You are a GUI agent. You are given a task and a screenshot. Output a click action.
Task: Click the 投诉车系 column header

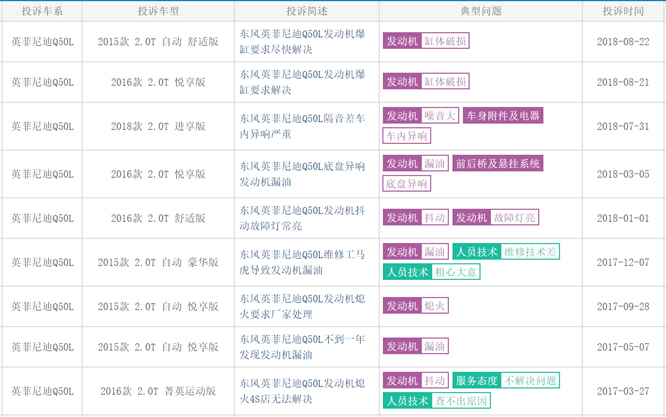tap(42, 11)
